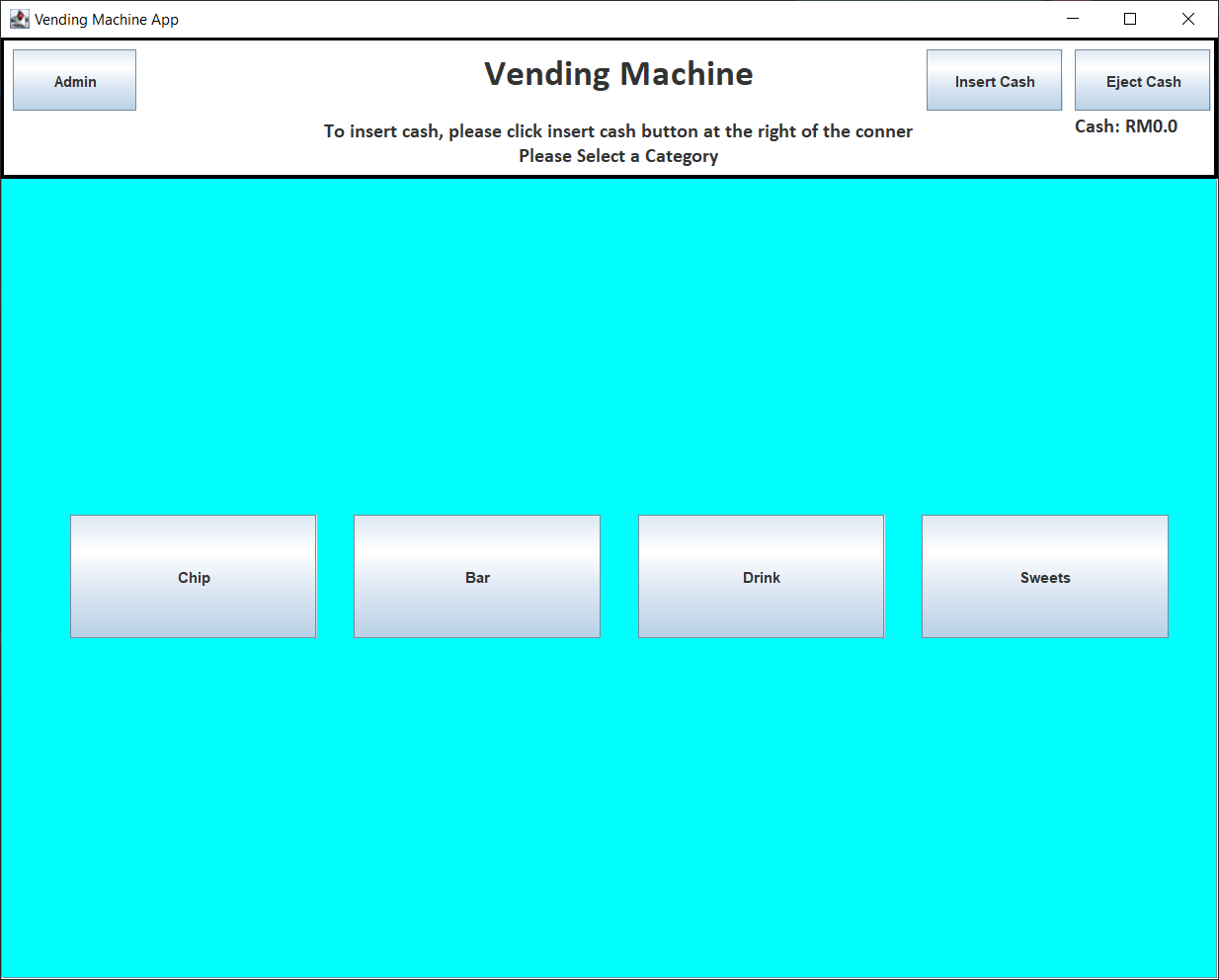Close the Vending Machine App window
The height and width of the screenshot is (980, 1219).
tap(1188, 19)
